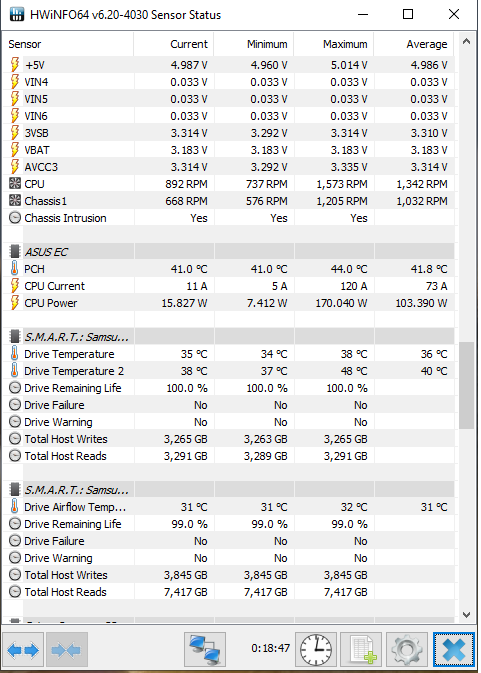Viewport: 481px width, 673px height.
Task: Close sensor window with blue X
Action: coord(454,650)
